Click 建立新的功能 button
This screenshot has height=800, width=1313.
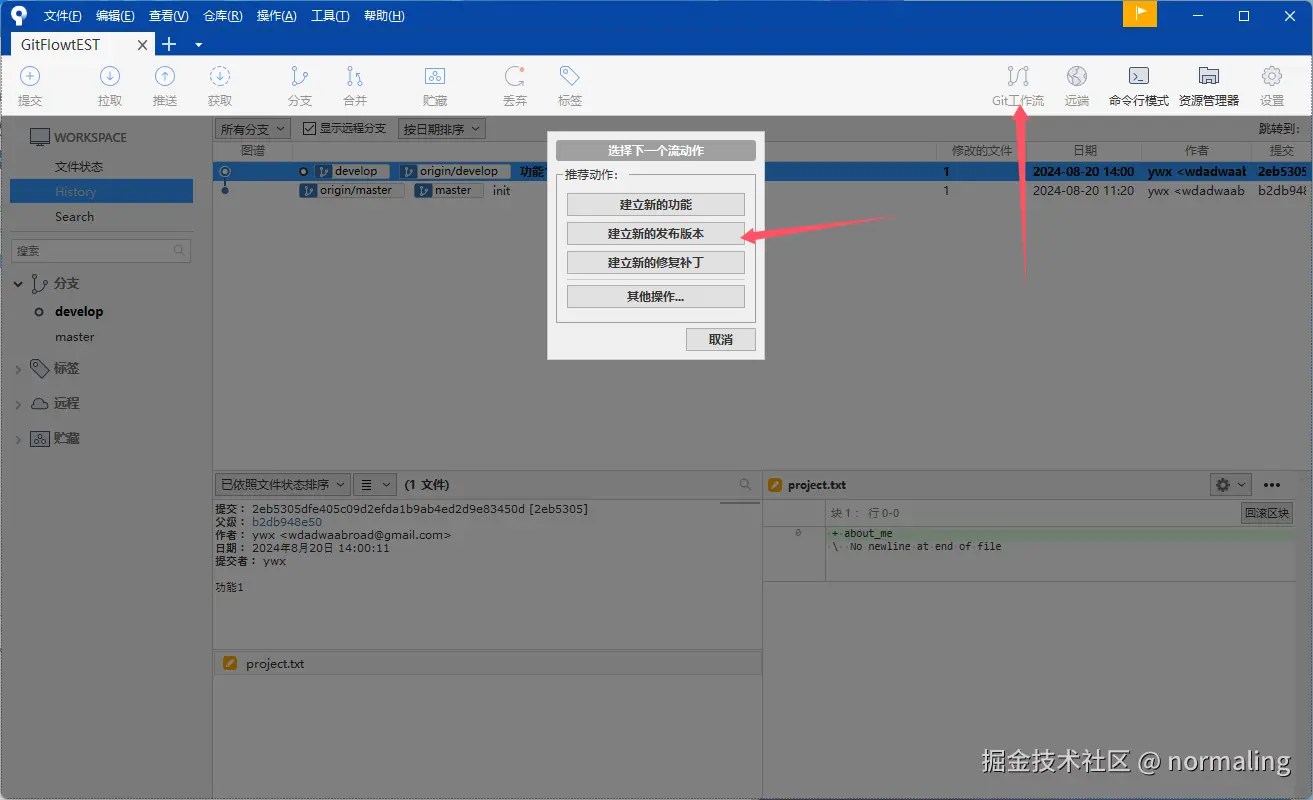[656, 205]
